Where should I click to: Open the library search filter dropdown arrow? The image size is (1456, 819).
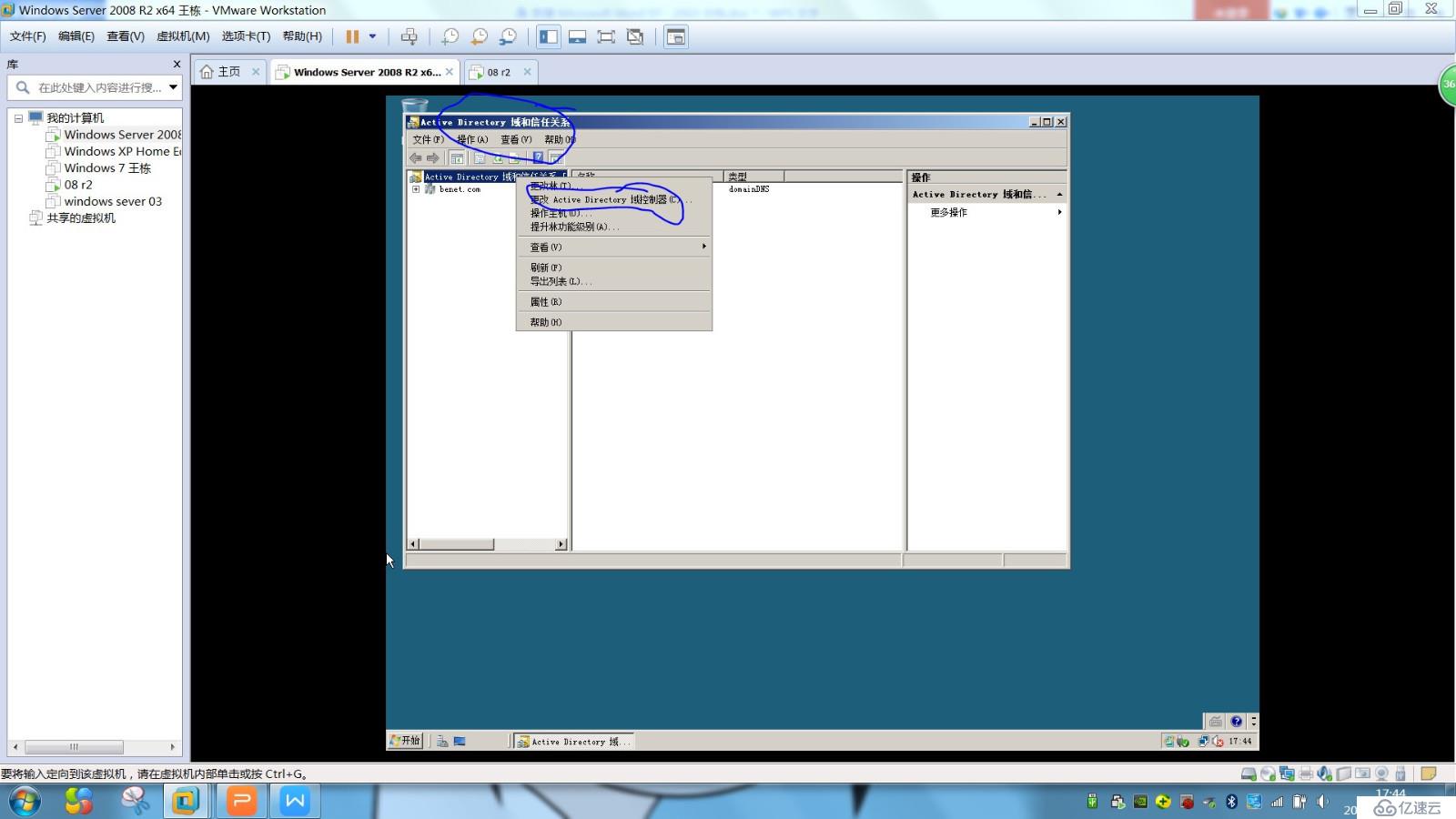coord(173,87)
